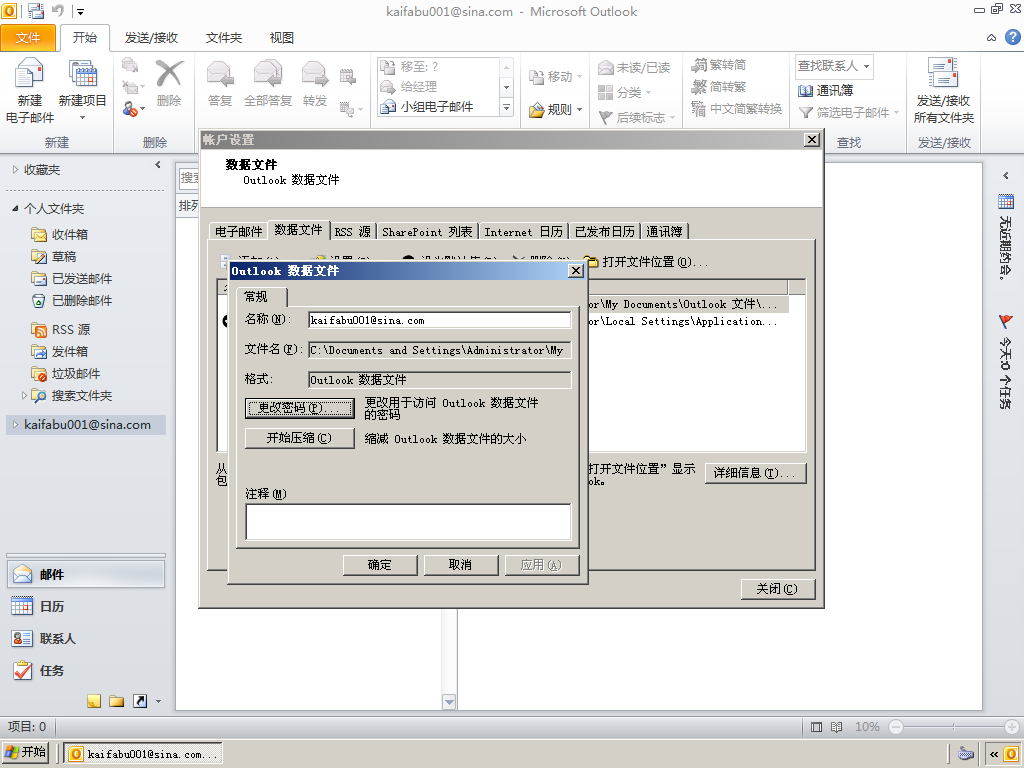Viewport: 1024px width, 768px height.
Task: Click Close (关闭) in Account Settings
Action: (x=778, y=589)
